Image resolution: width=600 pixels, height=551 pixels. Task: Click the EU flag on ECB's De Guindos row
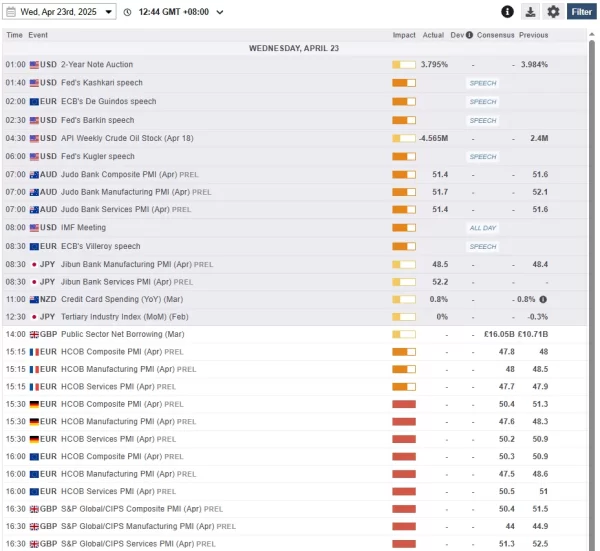[34, 102]
